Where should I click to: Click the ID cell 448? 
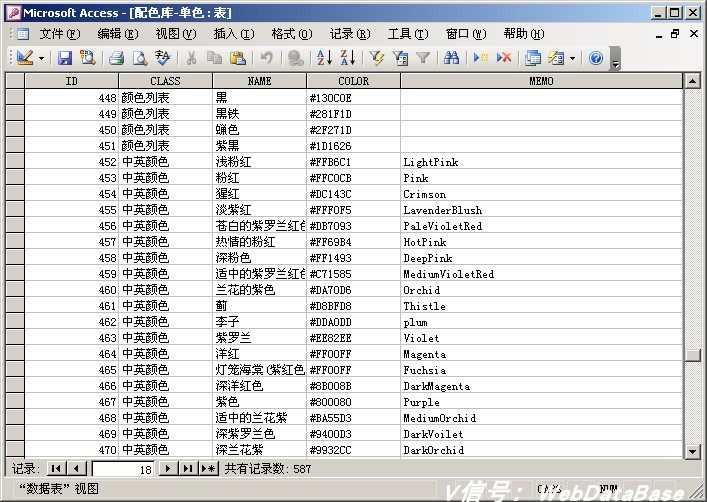click(x=72, y=98)
